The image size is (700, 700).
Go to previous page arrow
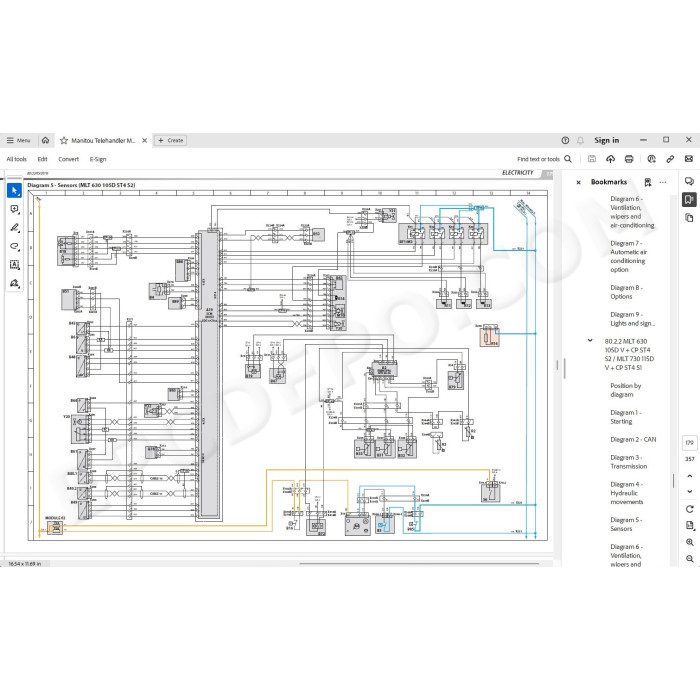click(689, 476)
